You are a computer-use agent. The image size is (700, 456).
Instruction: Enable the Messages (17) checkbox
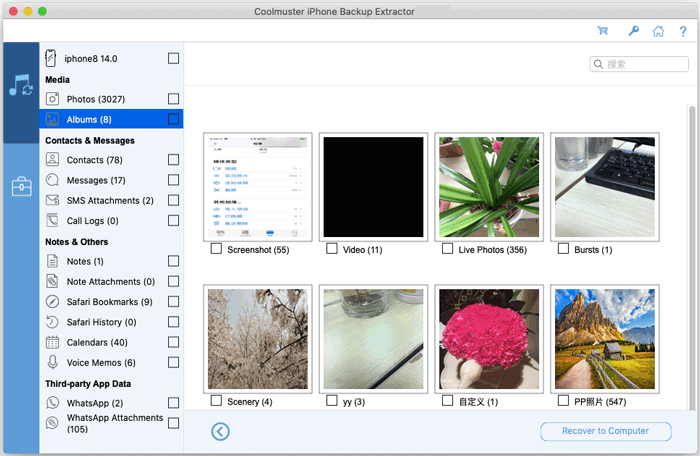pyautogui.click(x=173, y=180)
